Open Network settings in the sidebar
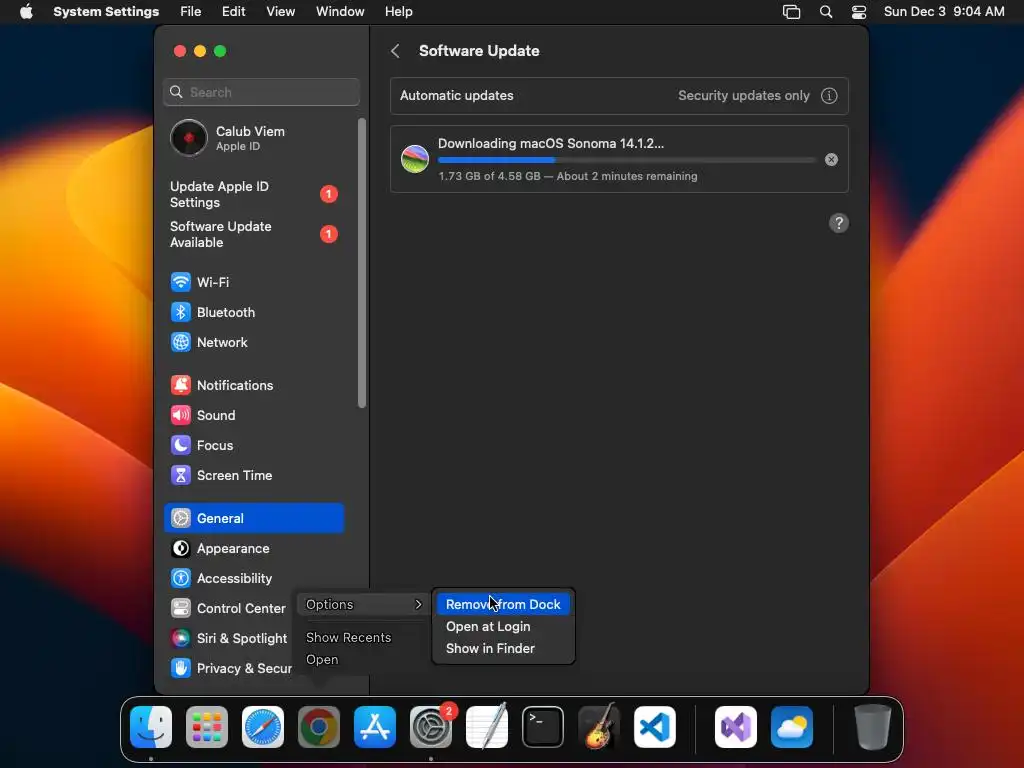 (253, 342)
